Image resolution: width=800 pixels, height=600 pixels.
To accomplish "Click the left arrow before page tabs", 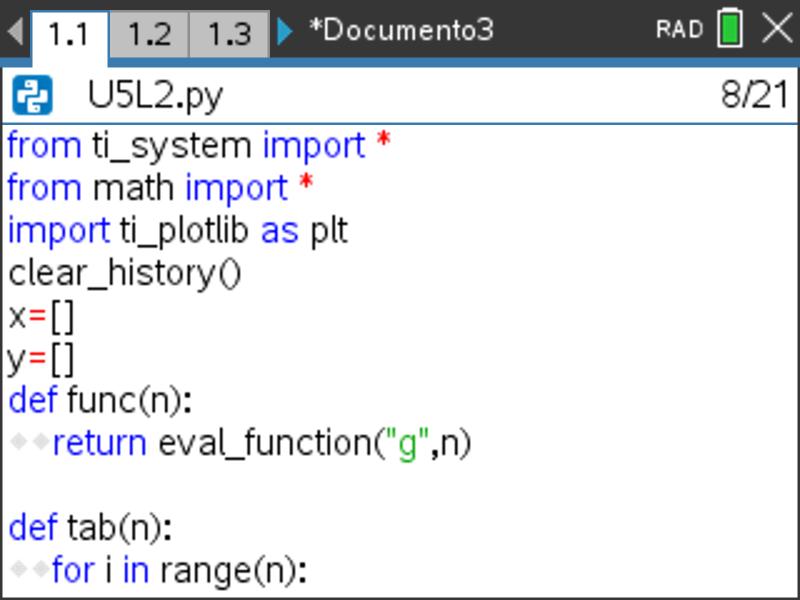I will coord(13,30).
